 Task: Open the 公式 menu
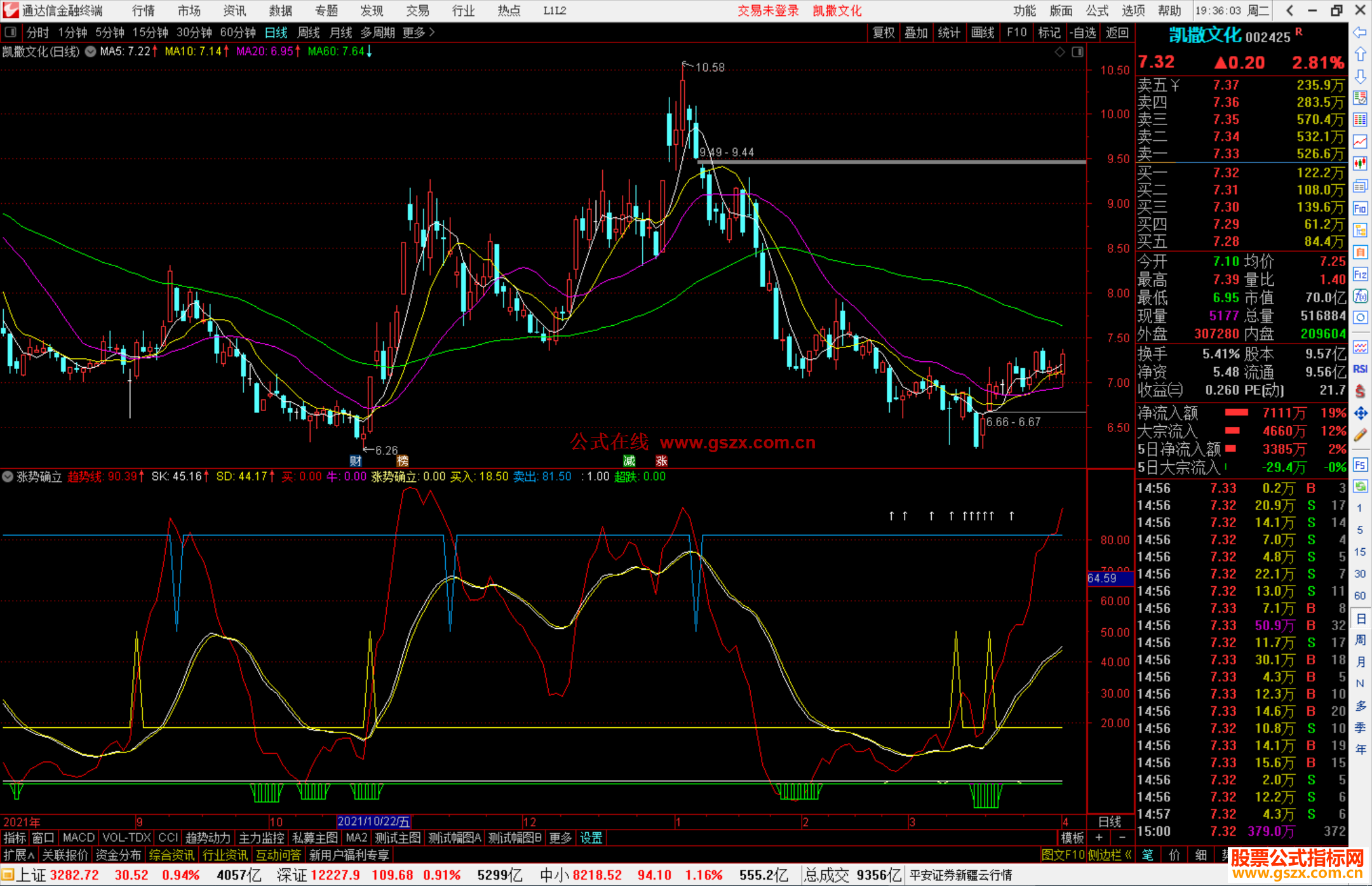[1097, 11]
